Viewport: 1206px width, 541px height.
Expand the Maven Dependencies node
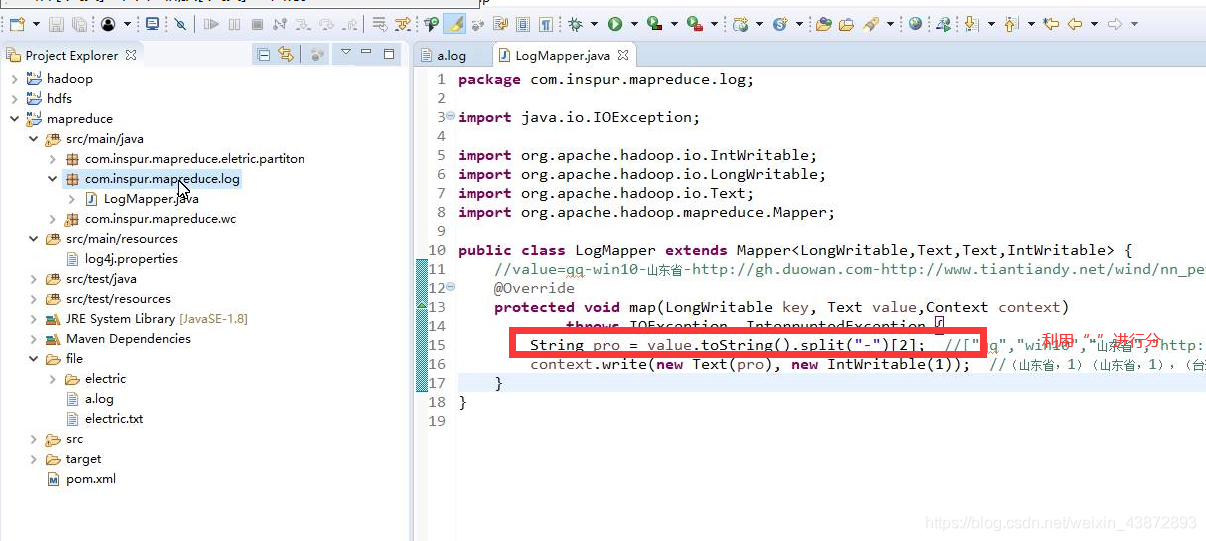[x=33, y=339]
